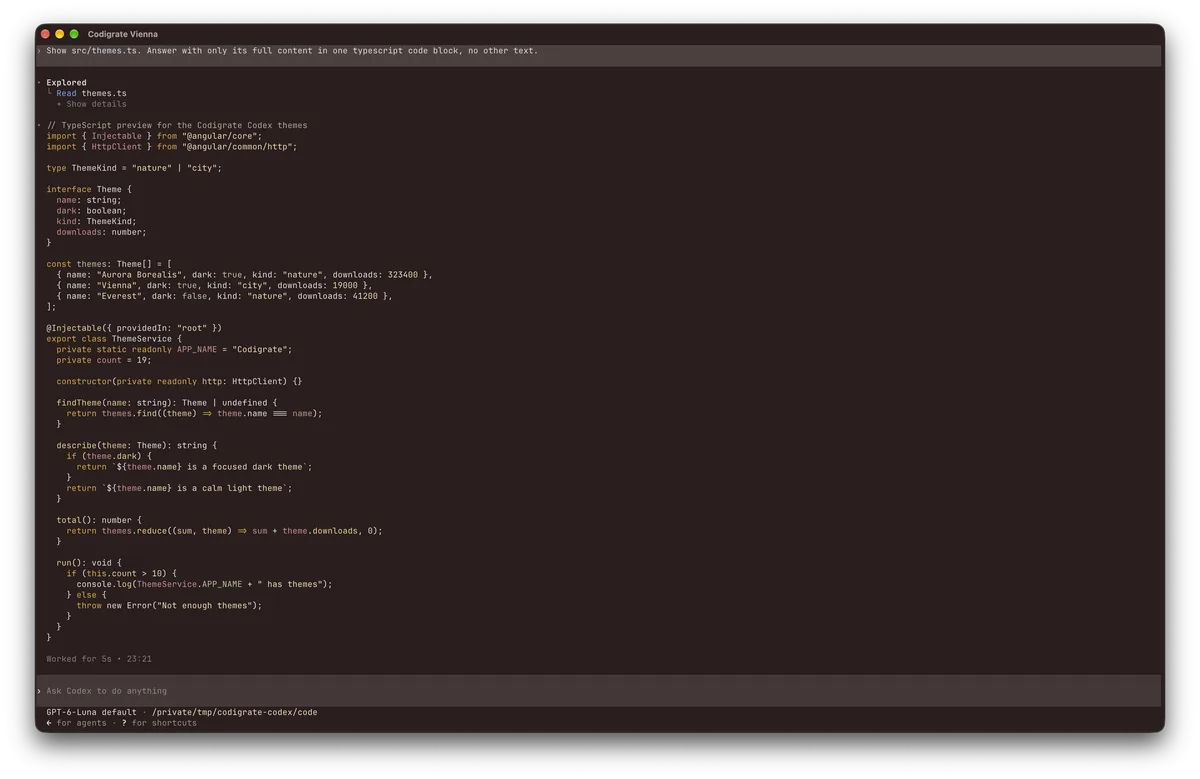
Task: Click the 'total(): number {' line
Action: [x=99, y=521]
